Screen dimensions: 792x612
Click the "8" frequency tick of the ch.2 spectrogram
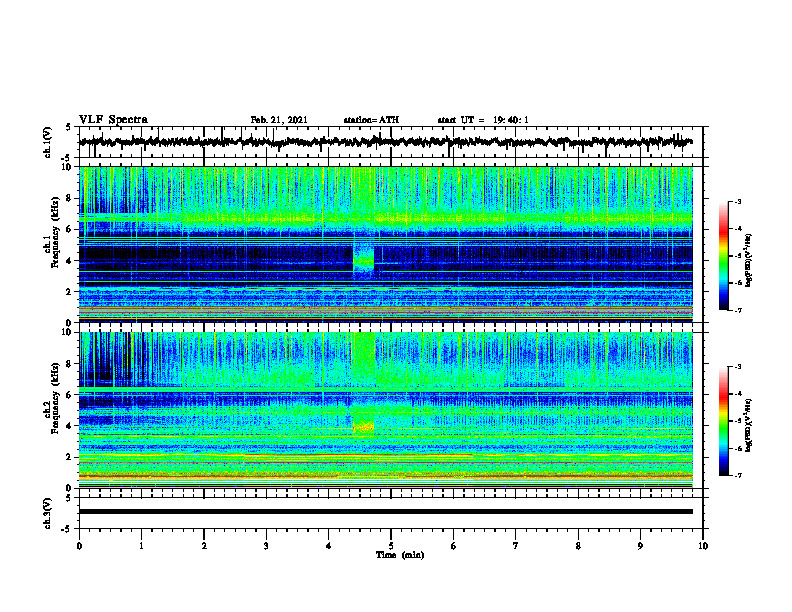[x=71, y=364]
